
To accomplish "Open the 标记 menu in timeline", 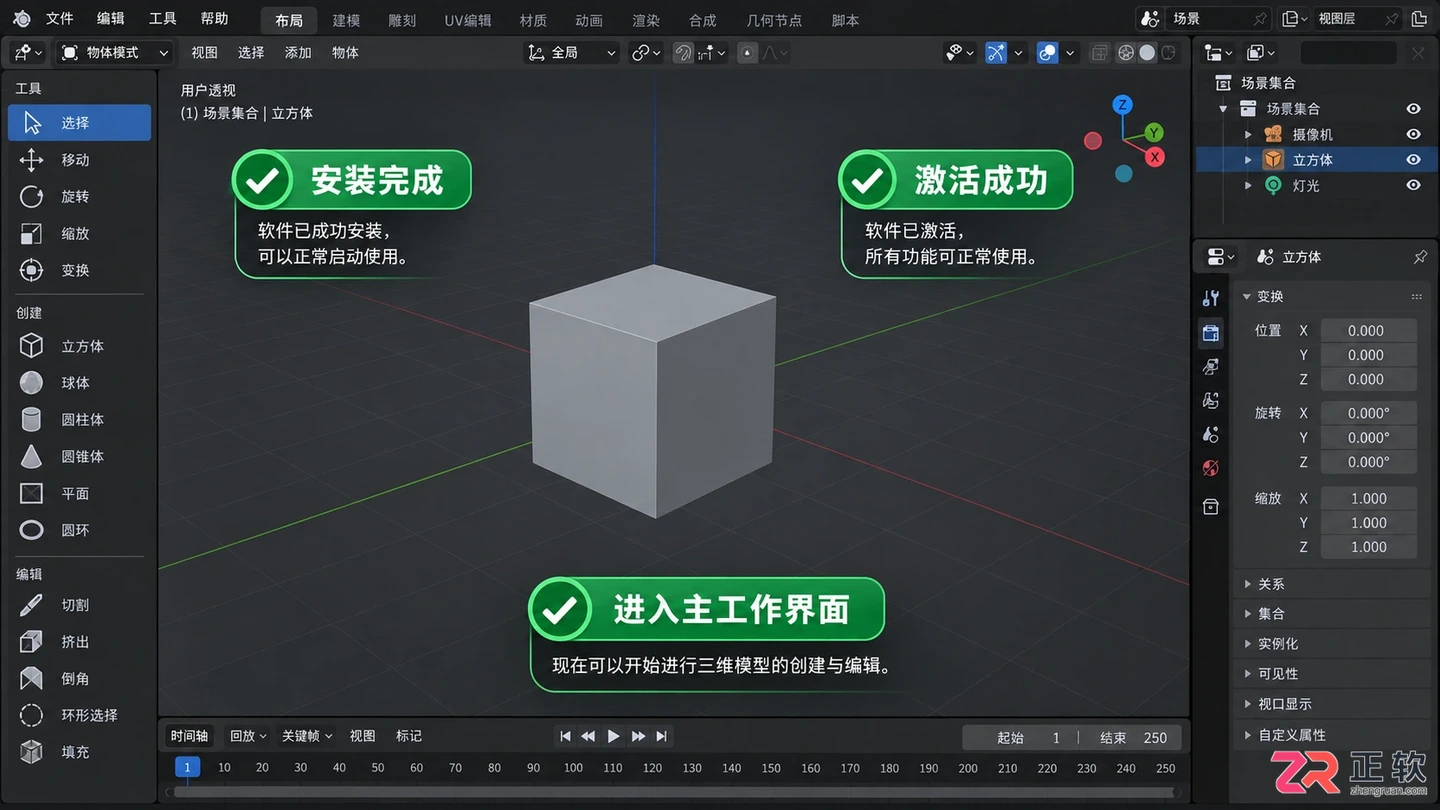I will [x=409, y=736].
